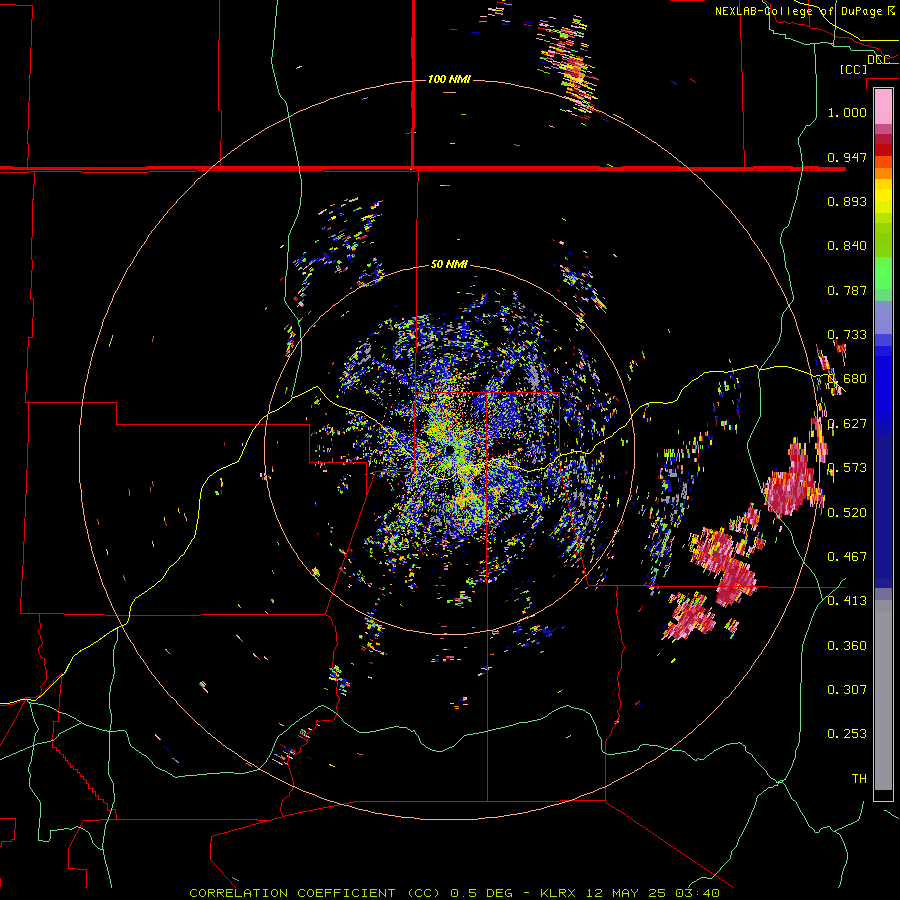Click the red swatch near 0.947 on color bar
The height and width of the screenshot is (900, 900).
[x=883, y=150]
